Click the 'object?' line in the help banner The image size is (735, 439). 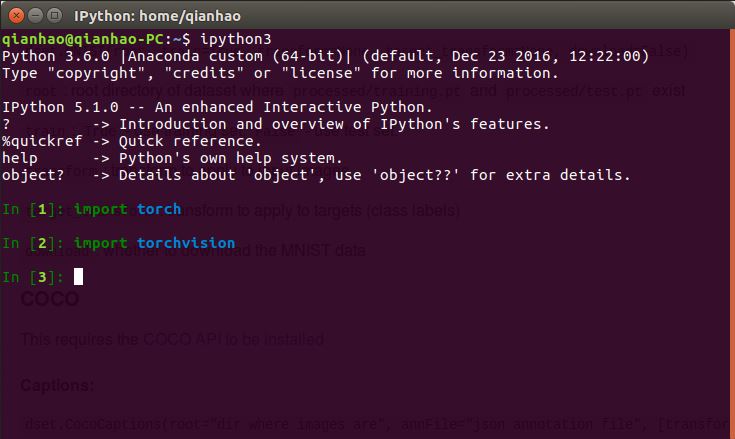coord(31,175)
